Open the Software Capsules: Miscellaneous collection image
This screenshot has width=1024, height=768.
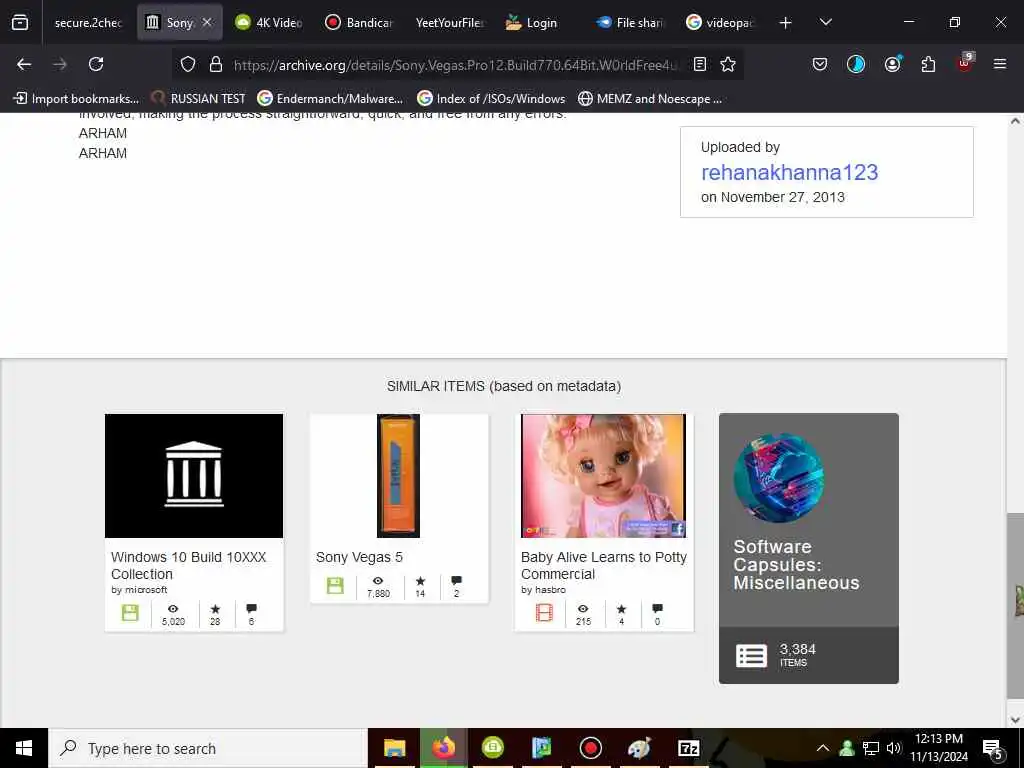point(778,478)
